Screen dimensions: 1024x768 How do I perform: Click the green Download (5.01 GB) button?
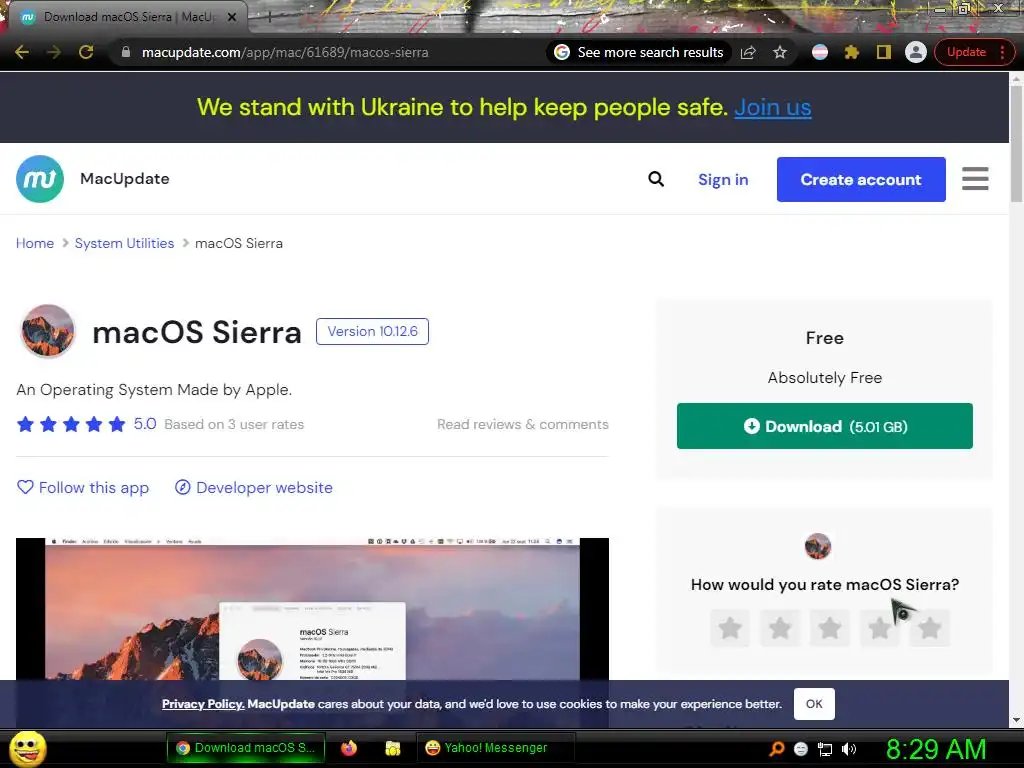pos(824,426)
